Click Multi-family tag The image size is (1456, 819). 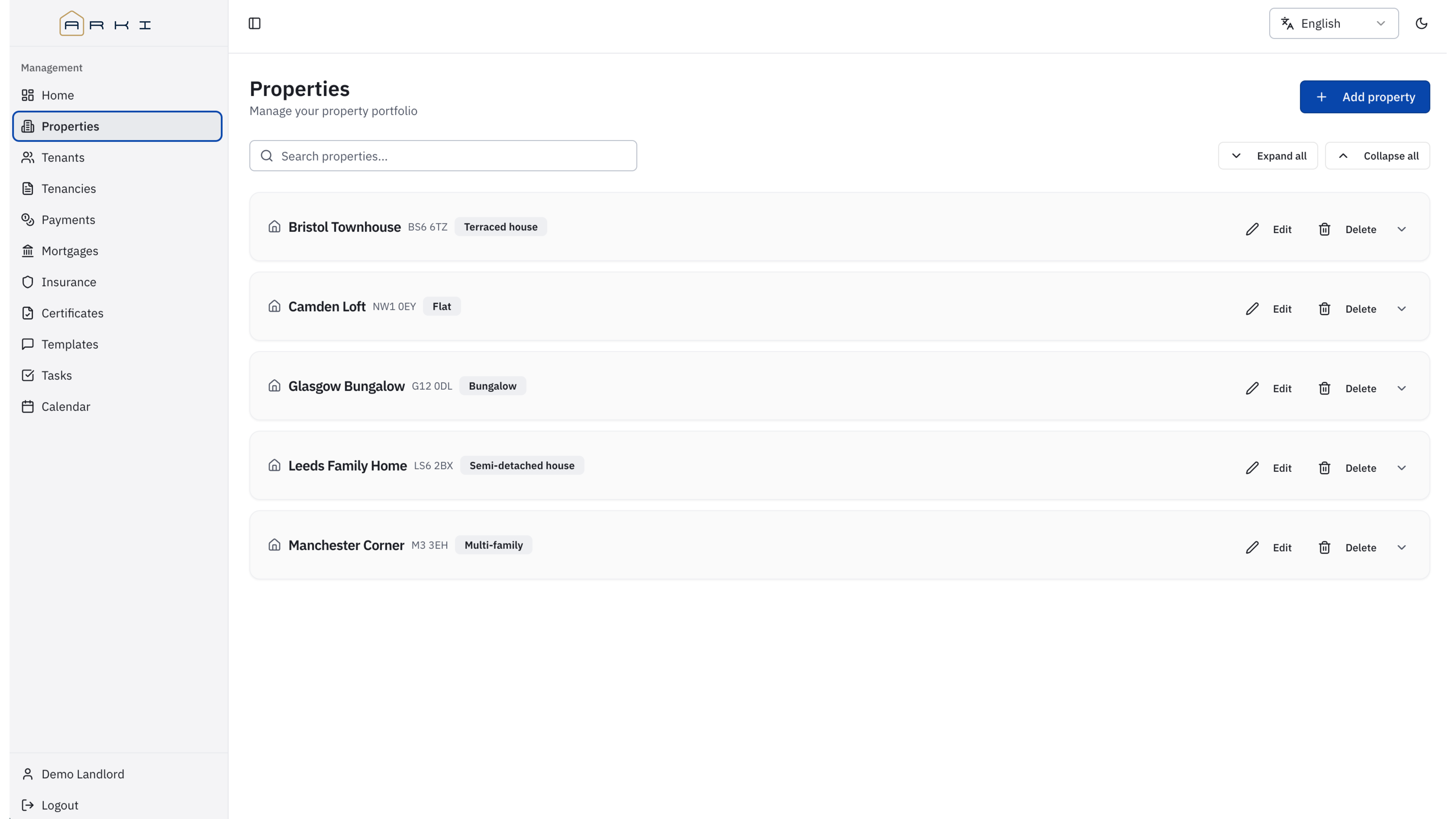coord(493,546)
